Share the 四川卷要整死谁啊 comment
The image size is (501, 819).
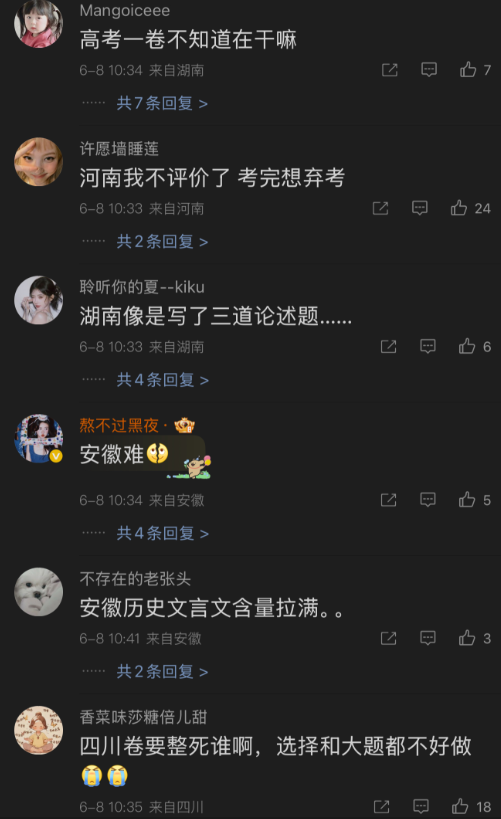(382, 806)
